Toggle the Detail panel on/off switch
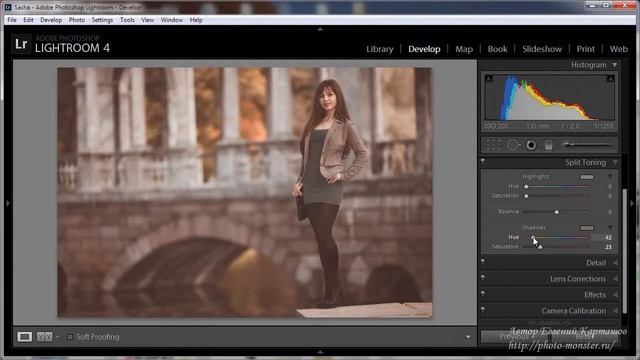 [483, 261]
